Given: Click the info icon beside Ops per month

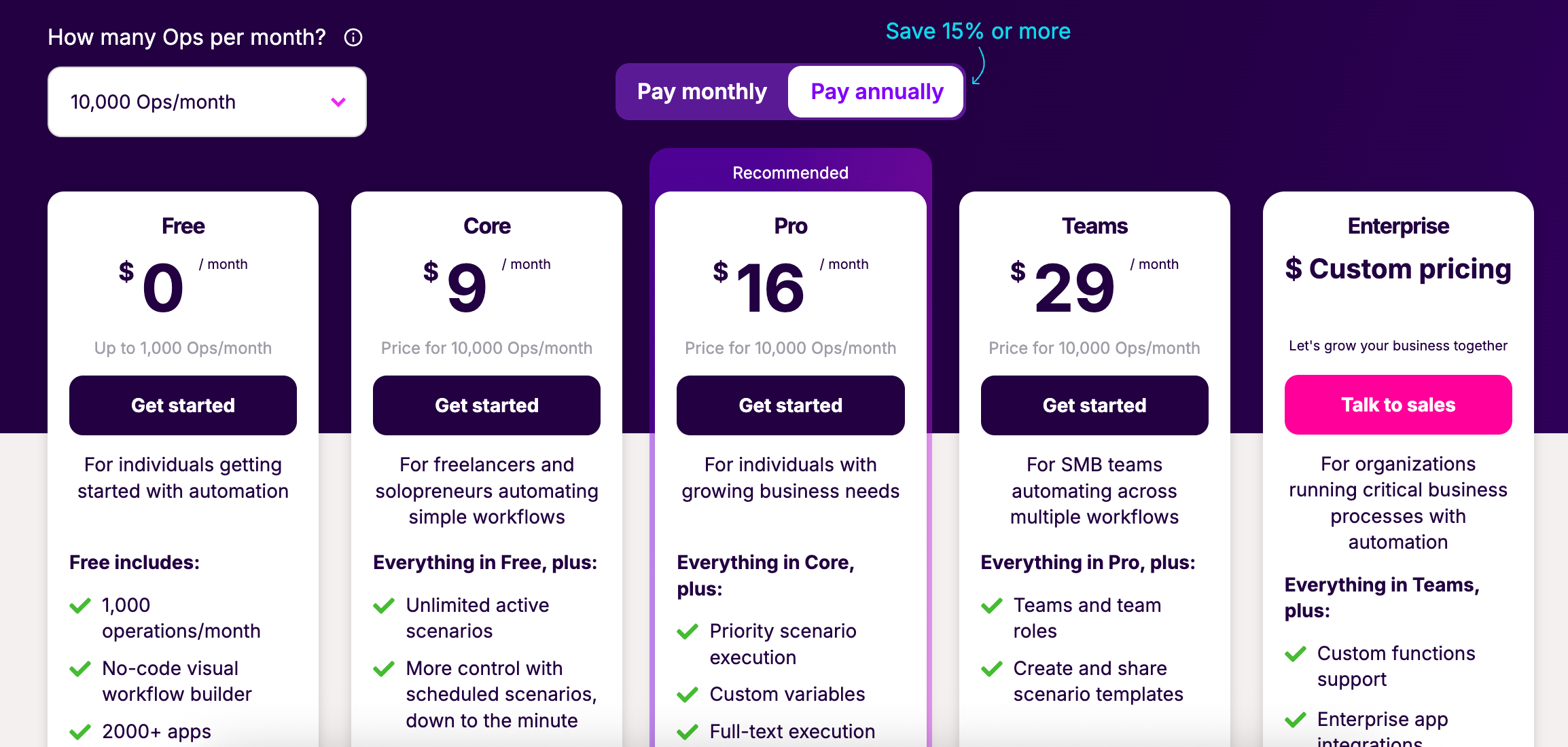Looking at the screenshot, I should pos(353,37).
